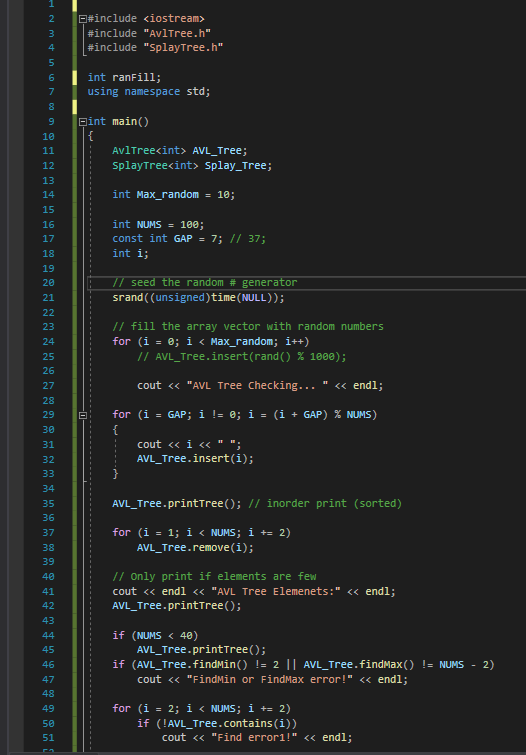Collapse the #include block fold box

click(x=82, y=19)
